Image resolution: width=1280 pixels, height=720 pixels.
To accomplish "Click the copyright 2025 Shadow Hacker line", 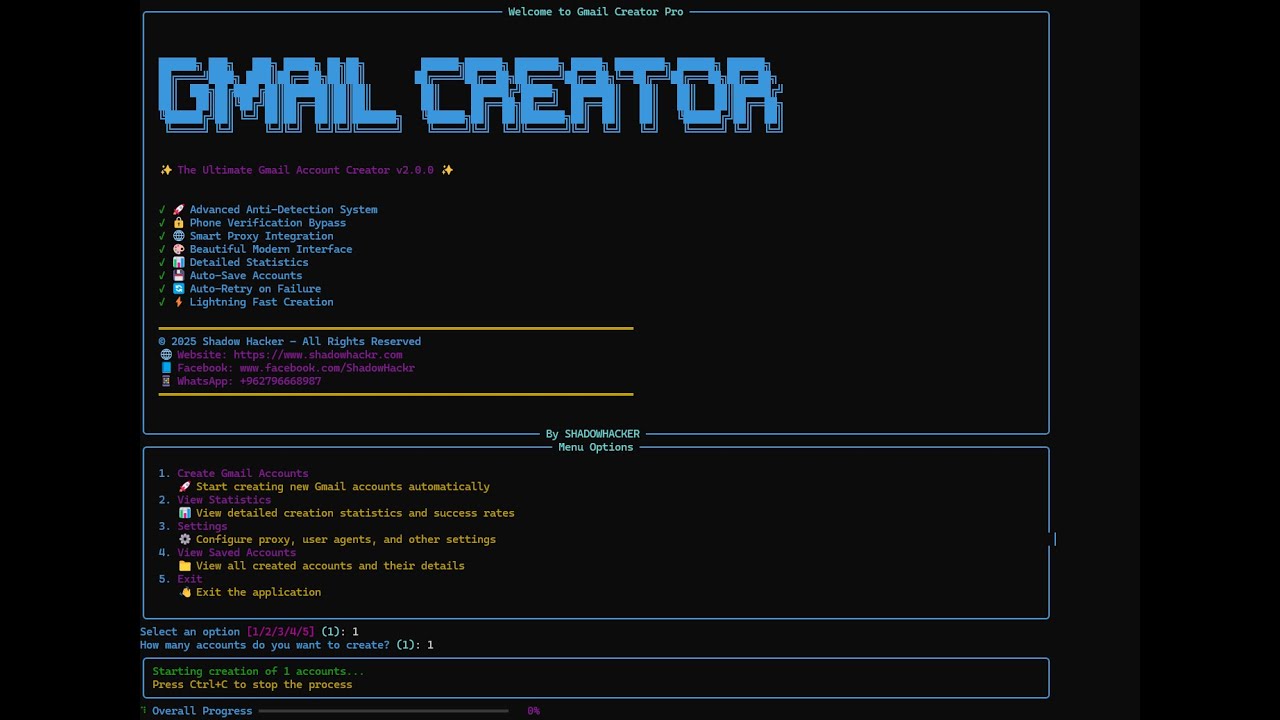I will tap(290, 341).
